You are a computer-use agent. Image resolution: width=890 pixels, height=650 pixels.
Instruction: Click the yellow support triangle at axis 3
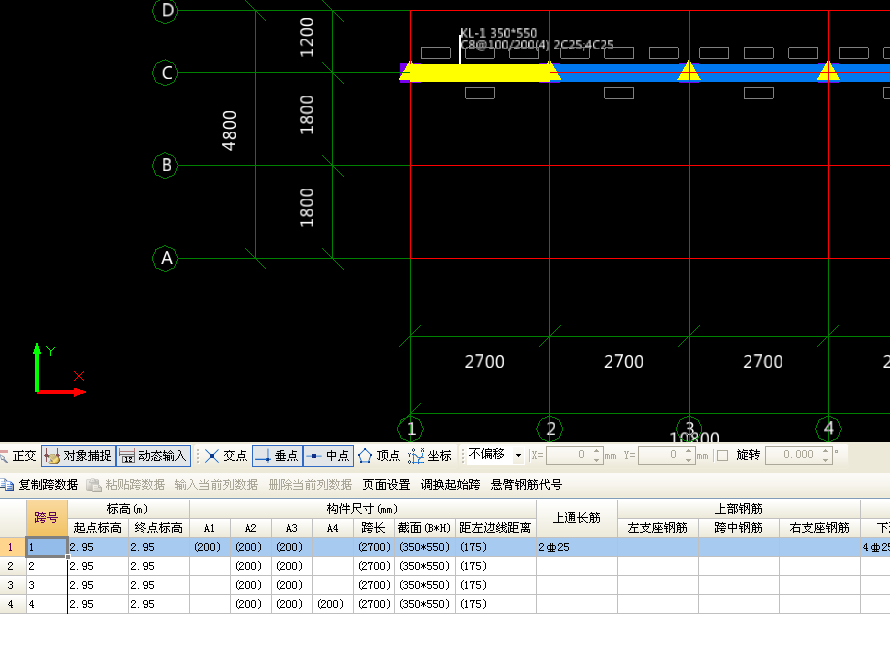click(688, 71)
